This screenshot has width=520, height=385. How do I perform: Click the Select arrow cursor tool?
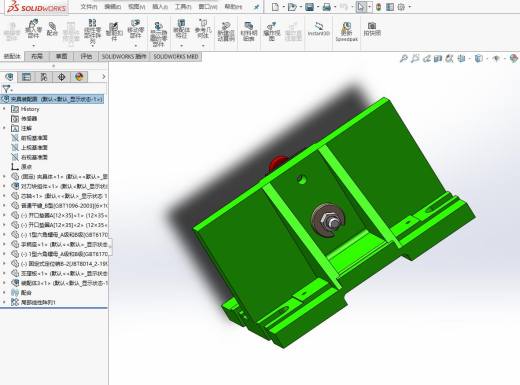tap(361, 7)
